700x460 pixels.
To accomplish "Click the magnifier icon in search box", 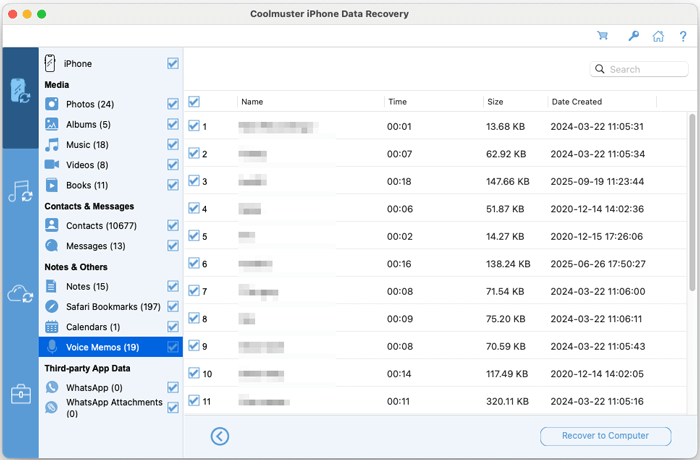I will pos(600,69).
